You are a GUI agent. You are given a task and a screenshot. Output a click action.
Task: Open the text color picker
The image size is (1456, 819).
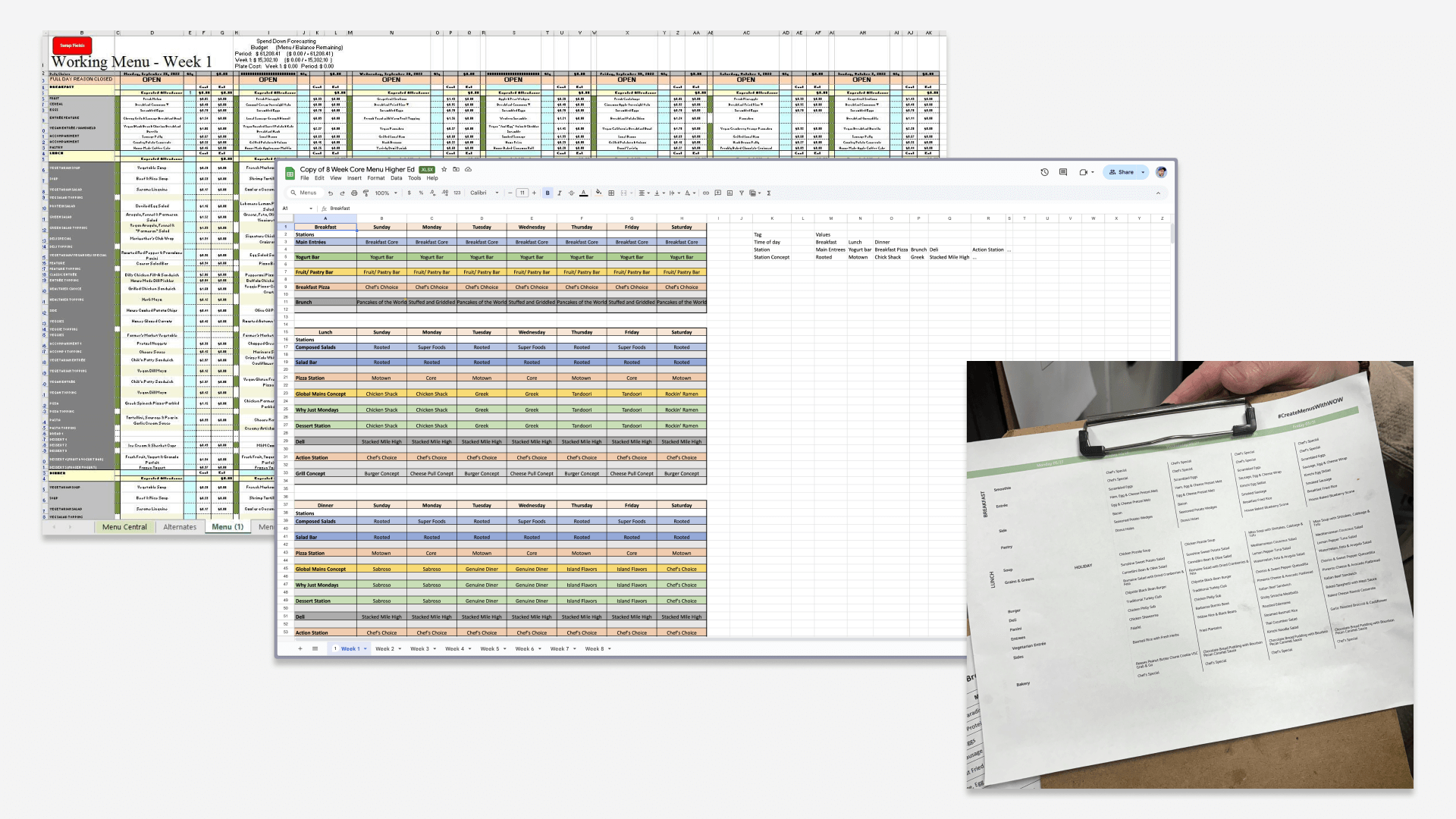(583, 193)
